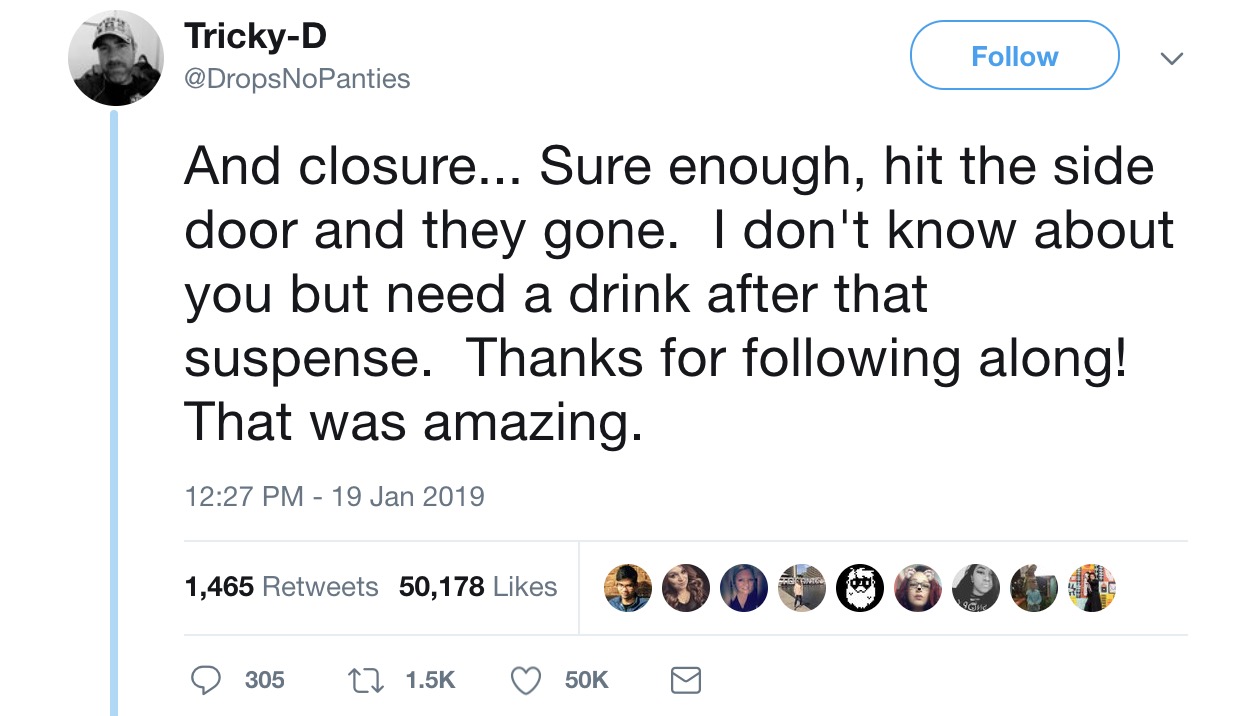Follow the Tricky-D account
The image size is (1252, 716).
click(1014, 56)
